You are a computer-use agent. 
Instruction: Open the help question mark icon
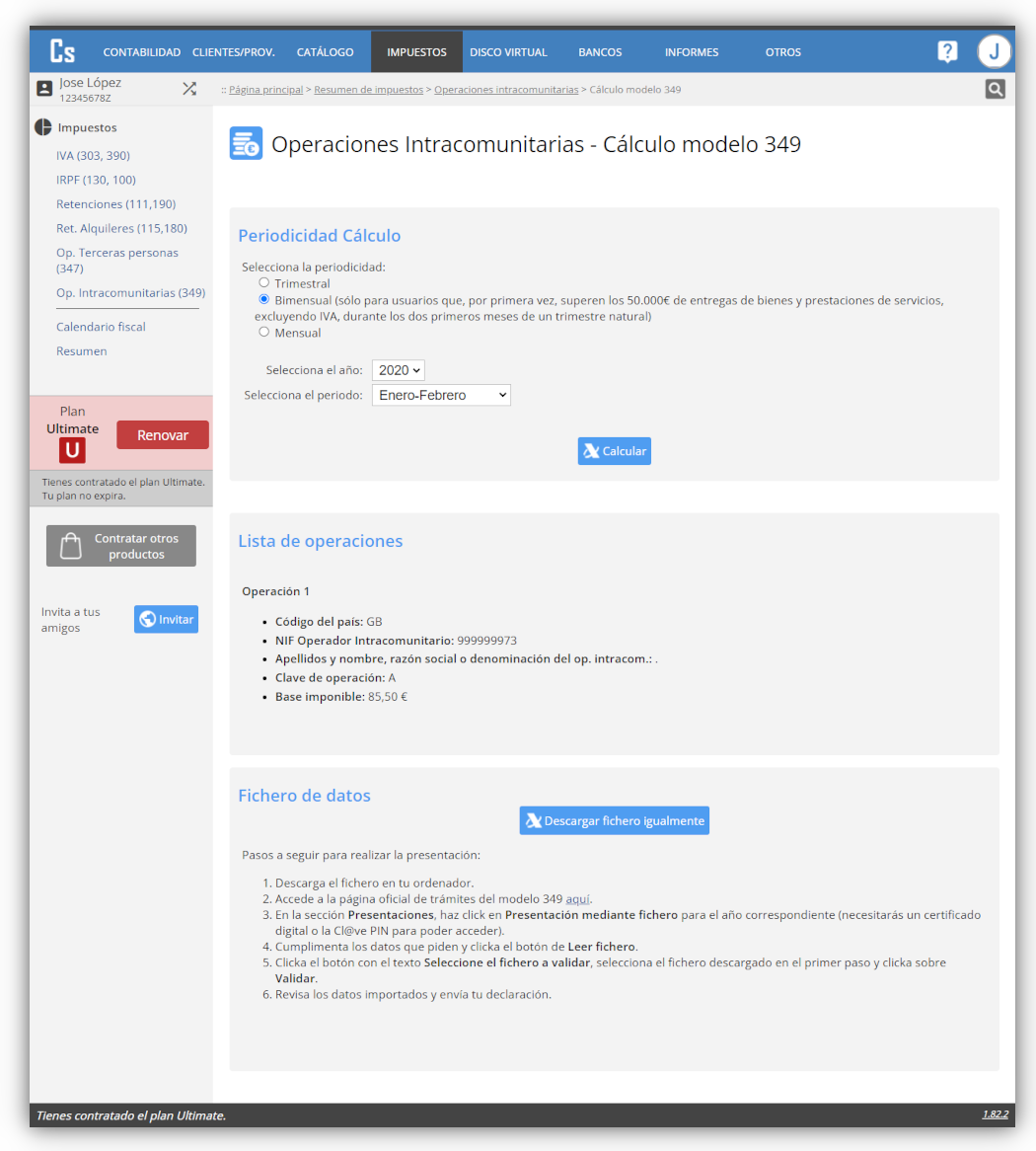click(946, 51)
